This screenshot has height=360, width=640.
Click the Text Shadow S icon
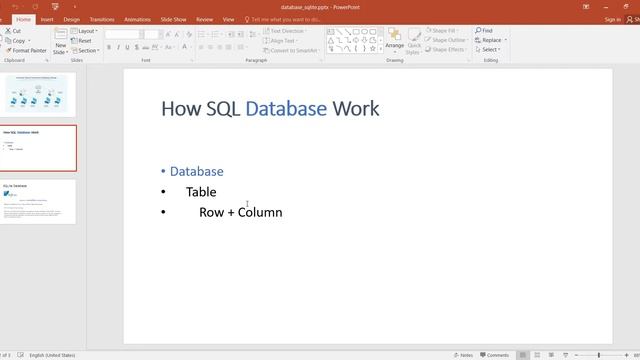(x=137, y=47)
